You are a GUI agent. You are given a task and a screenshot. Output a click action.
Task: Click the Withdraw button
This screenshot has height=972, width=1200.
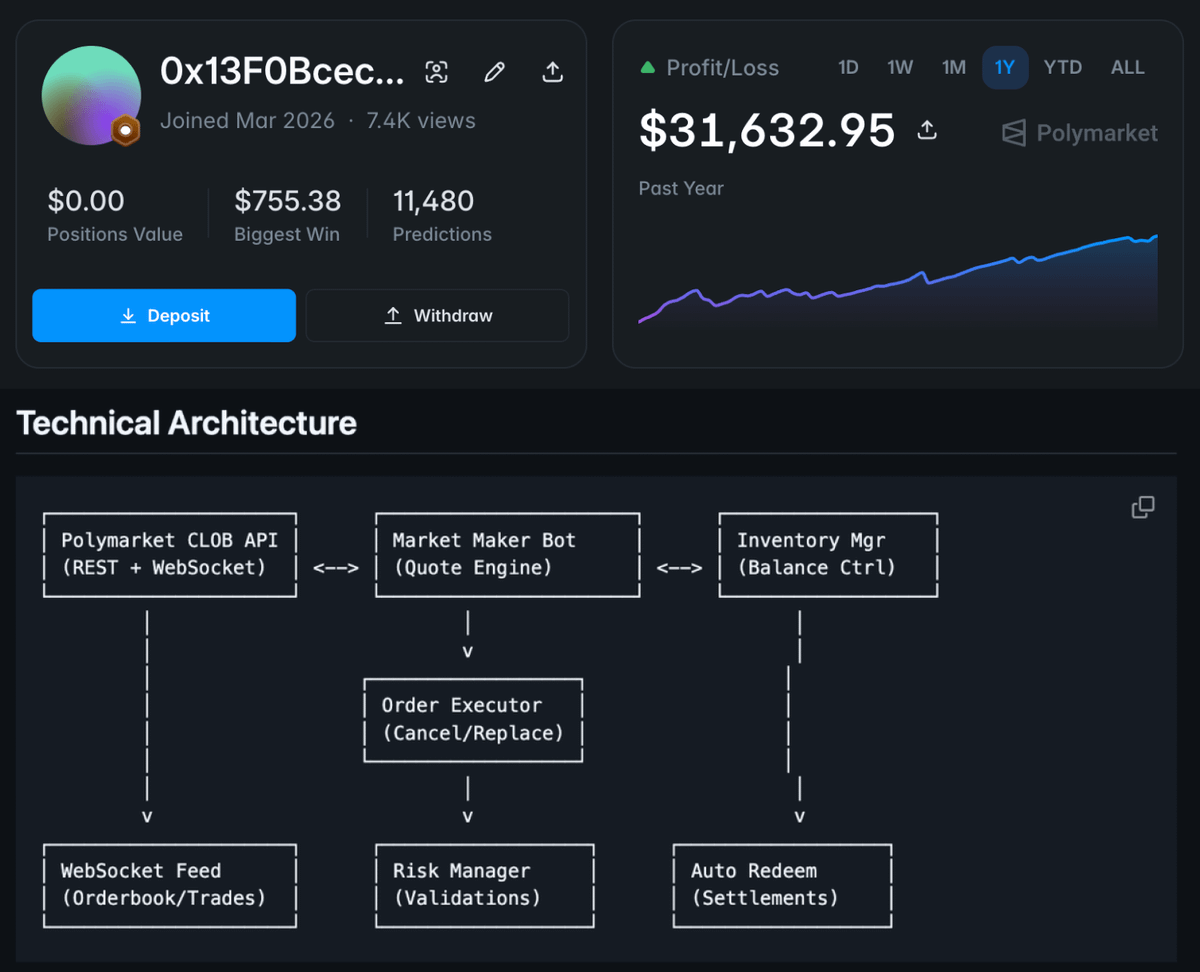click(437, 316)
